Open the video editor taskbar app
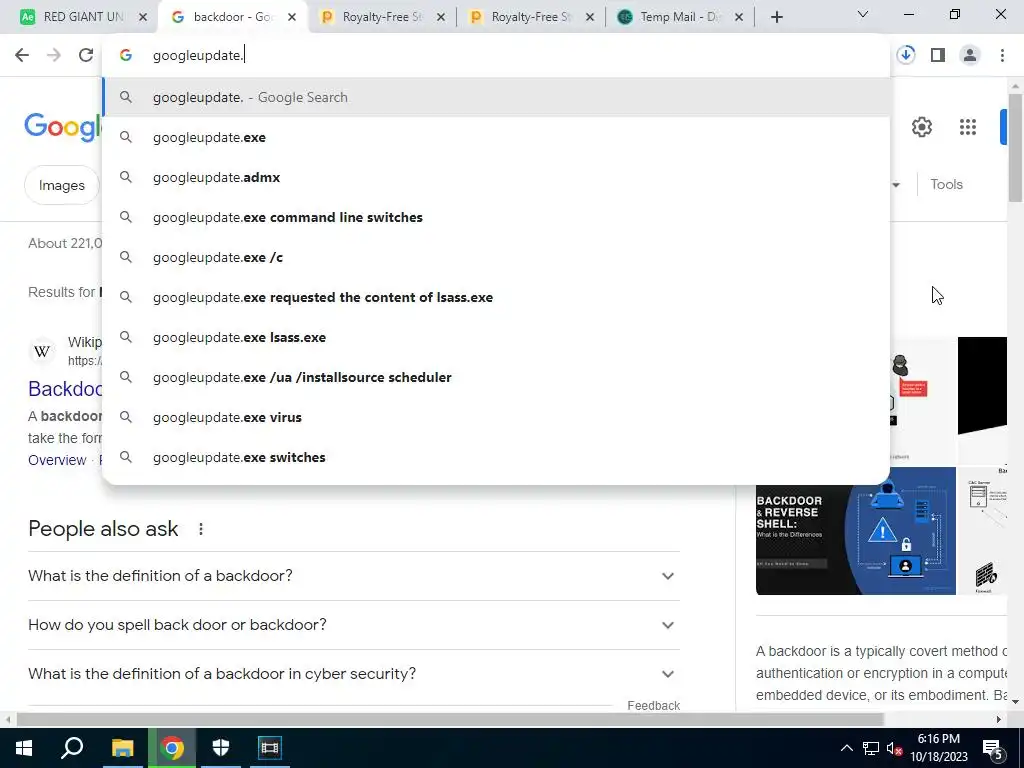The image size is (1024, 768). [269, 748]
